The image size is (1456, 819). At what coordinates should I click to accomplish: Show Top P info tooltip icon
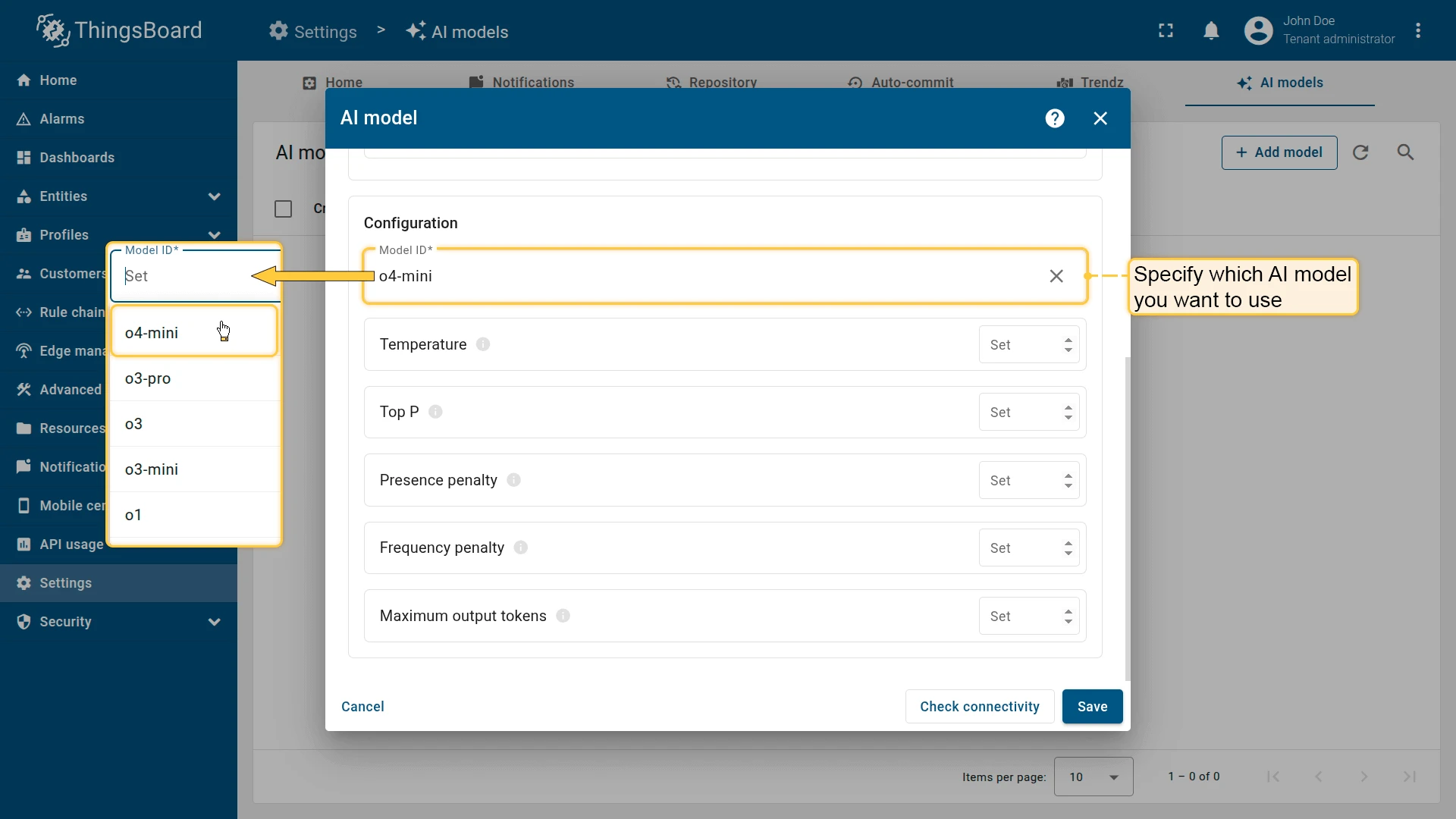click(x=435, y=412)
